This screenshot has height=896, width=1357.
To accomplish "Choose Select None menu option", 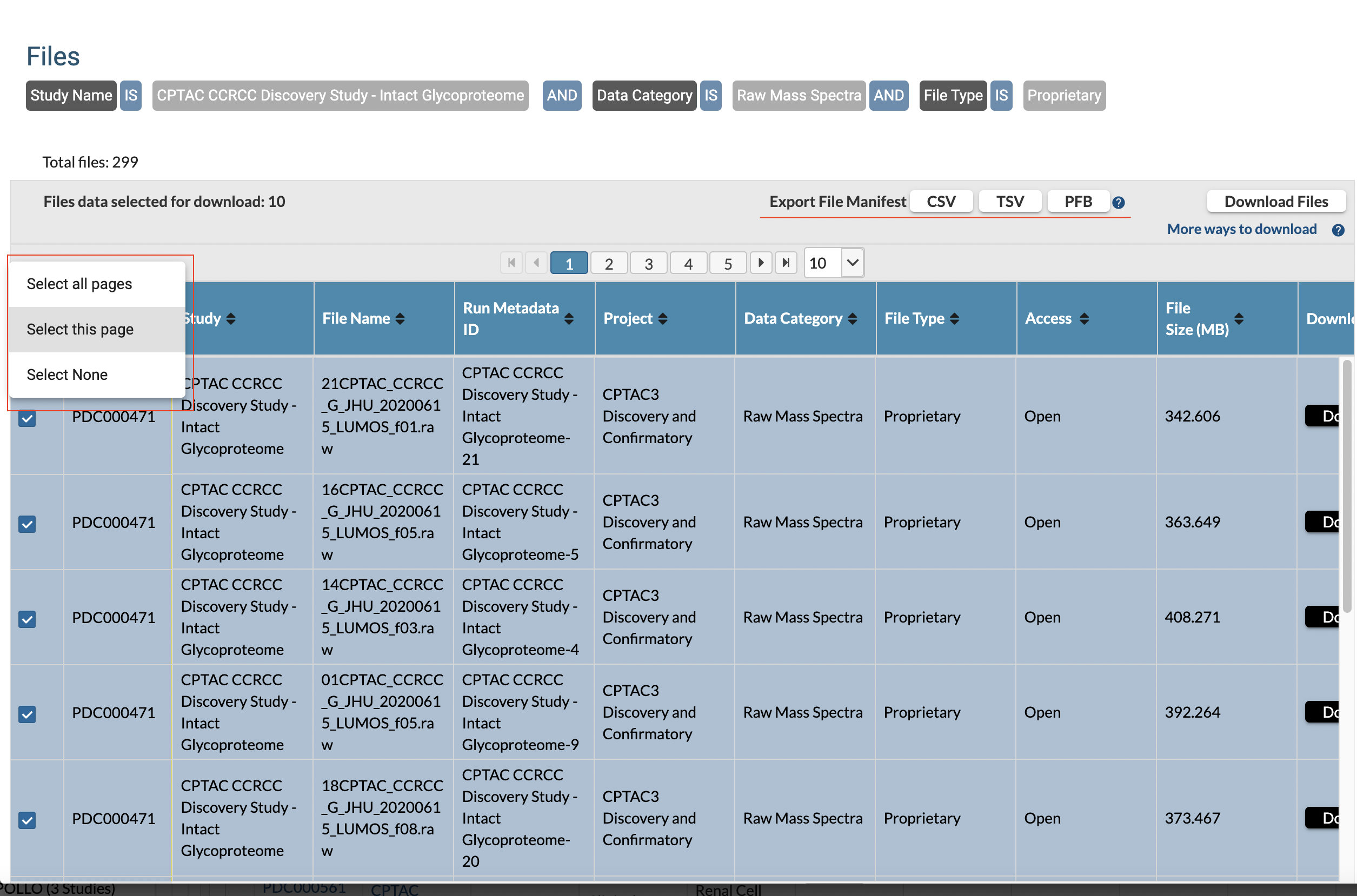I will pyautogui.click(x=67, y=375).
